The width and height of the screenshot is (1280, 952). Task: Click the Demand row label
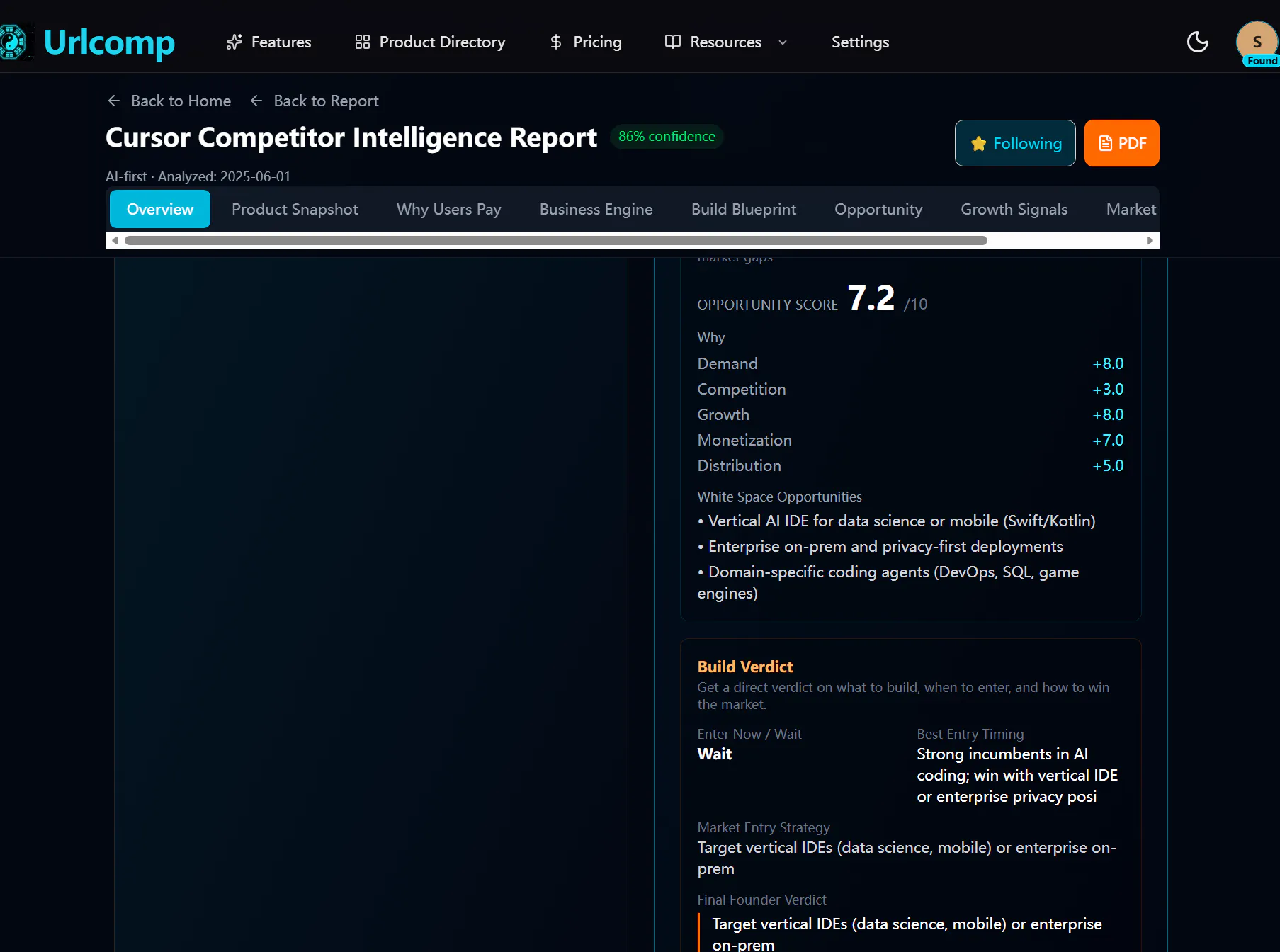click(x=727, y=363)
